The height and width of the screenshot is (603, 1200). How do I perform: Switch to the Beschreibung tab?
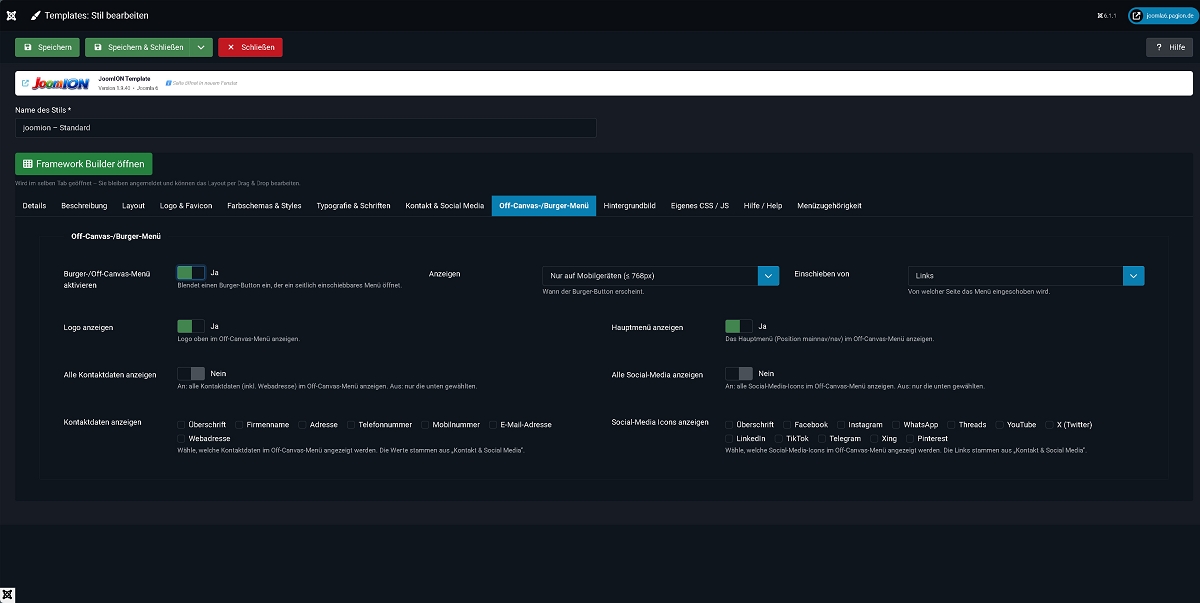click(84, 206)
